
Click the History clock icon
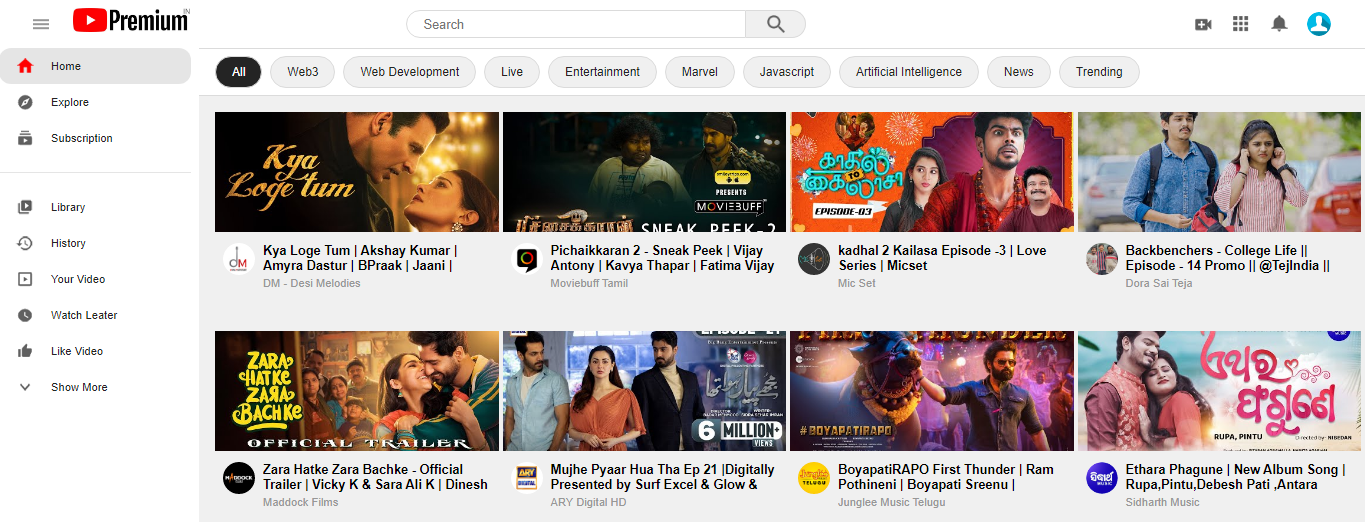25,243
